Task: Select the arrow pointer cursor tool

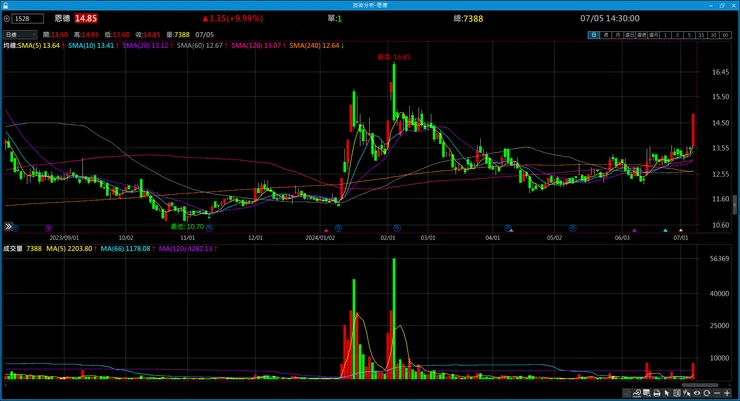Action: pos(667,393)
